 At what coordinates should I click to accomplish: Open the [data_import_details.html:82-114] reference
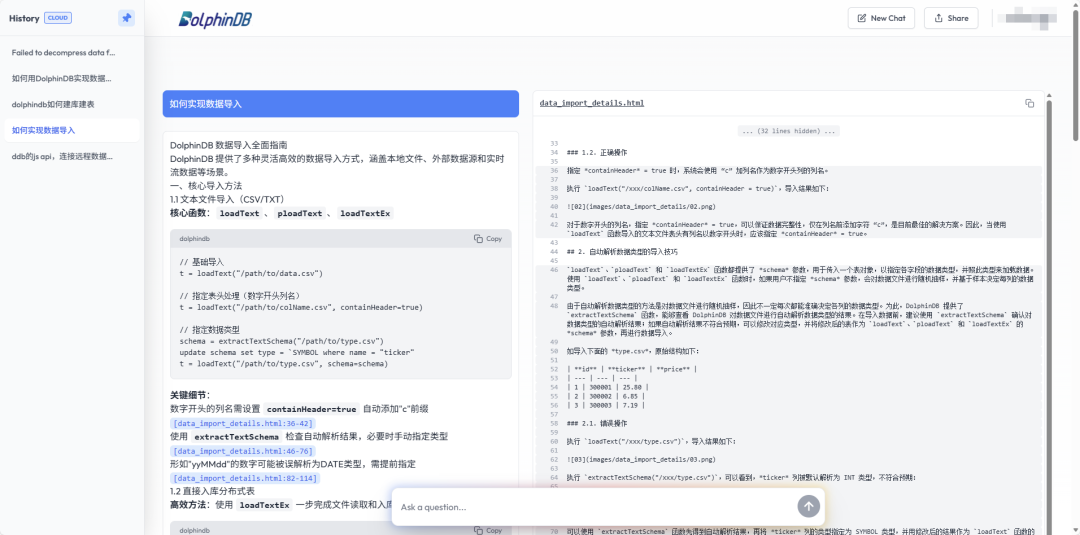245,478
